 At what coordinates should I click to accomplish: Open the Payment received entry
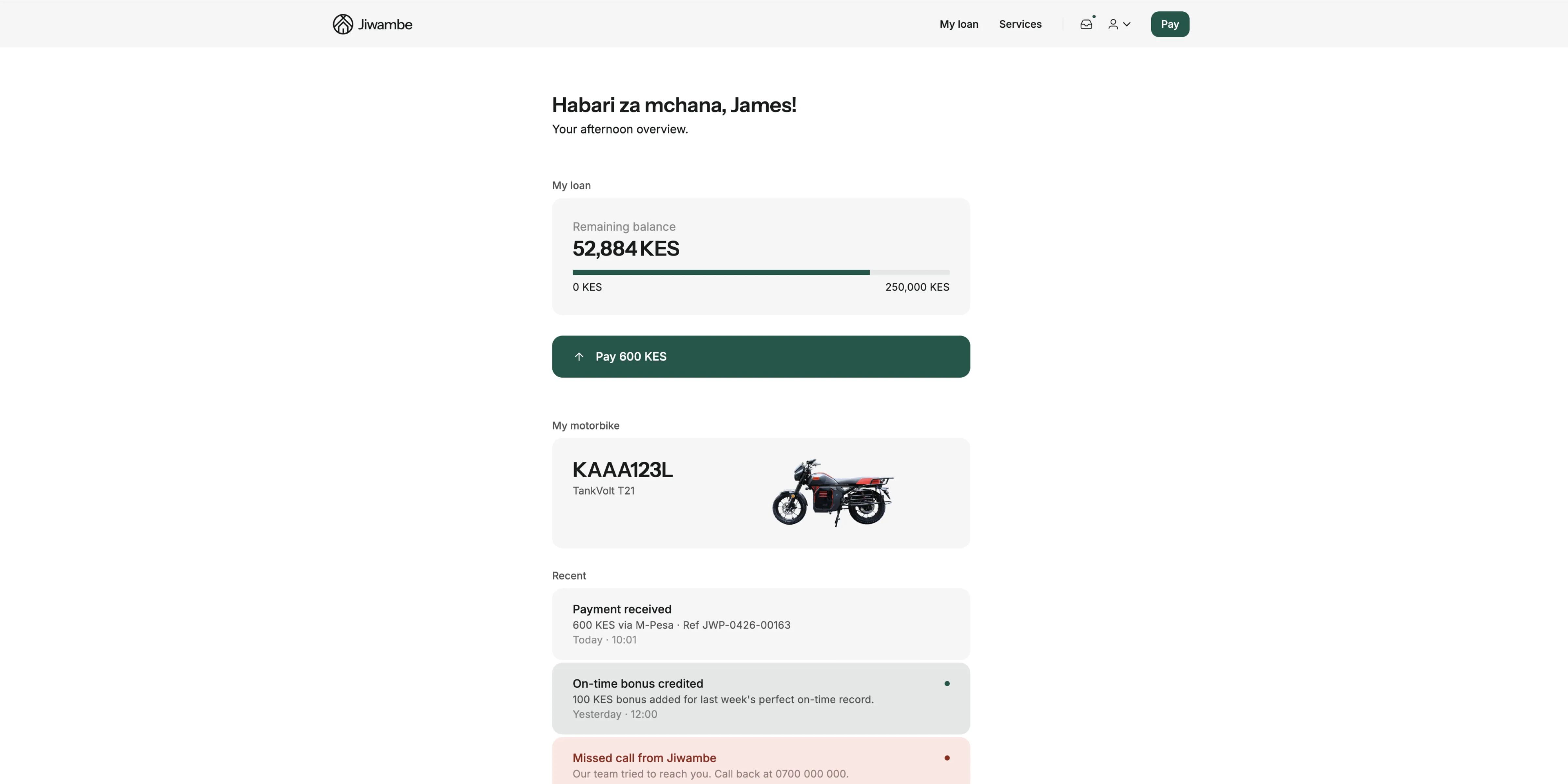point(761,624)
